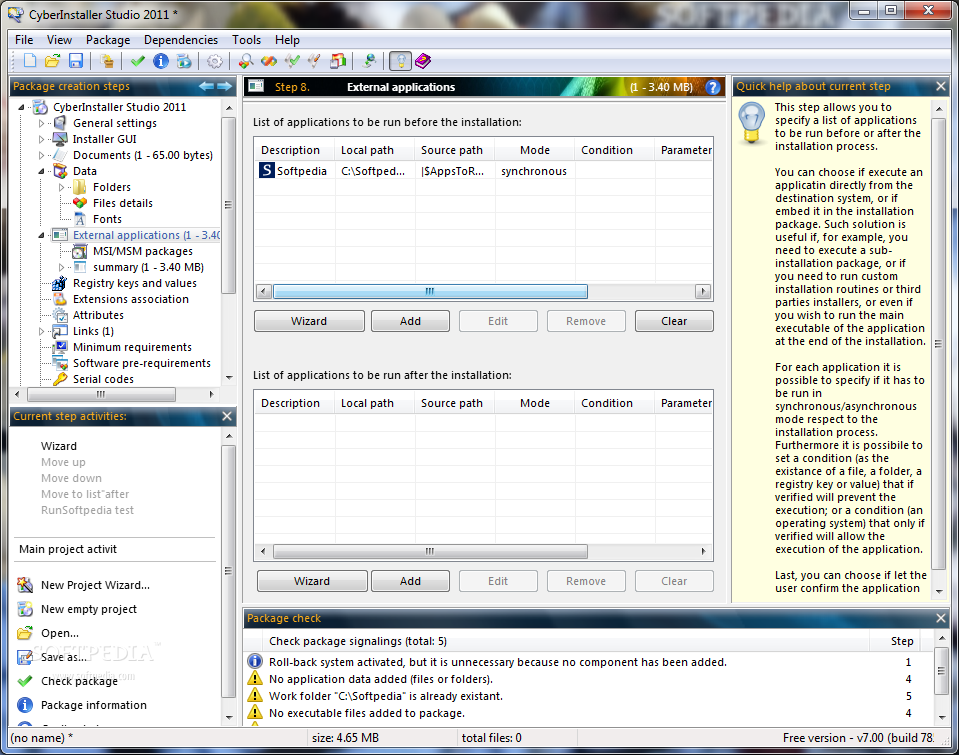Select Registry keys and values item
This screenshot has width=959, height=755.
(135, 283)
